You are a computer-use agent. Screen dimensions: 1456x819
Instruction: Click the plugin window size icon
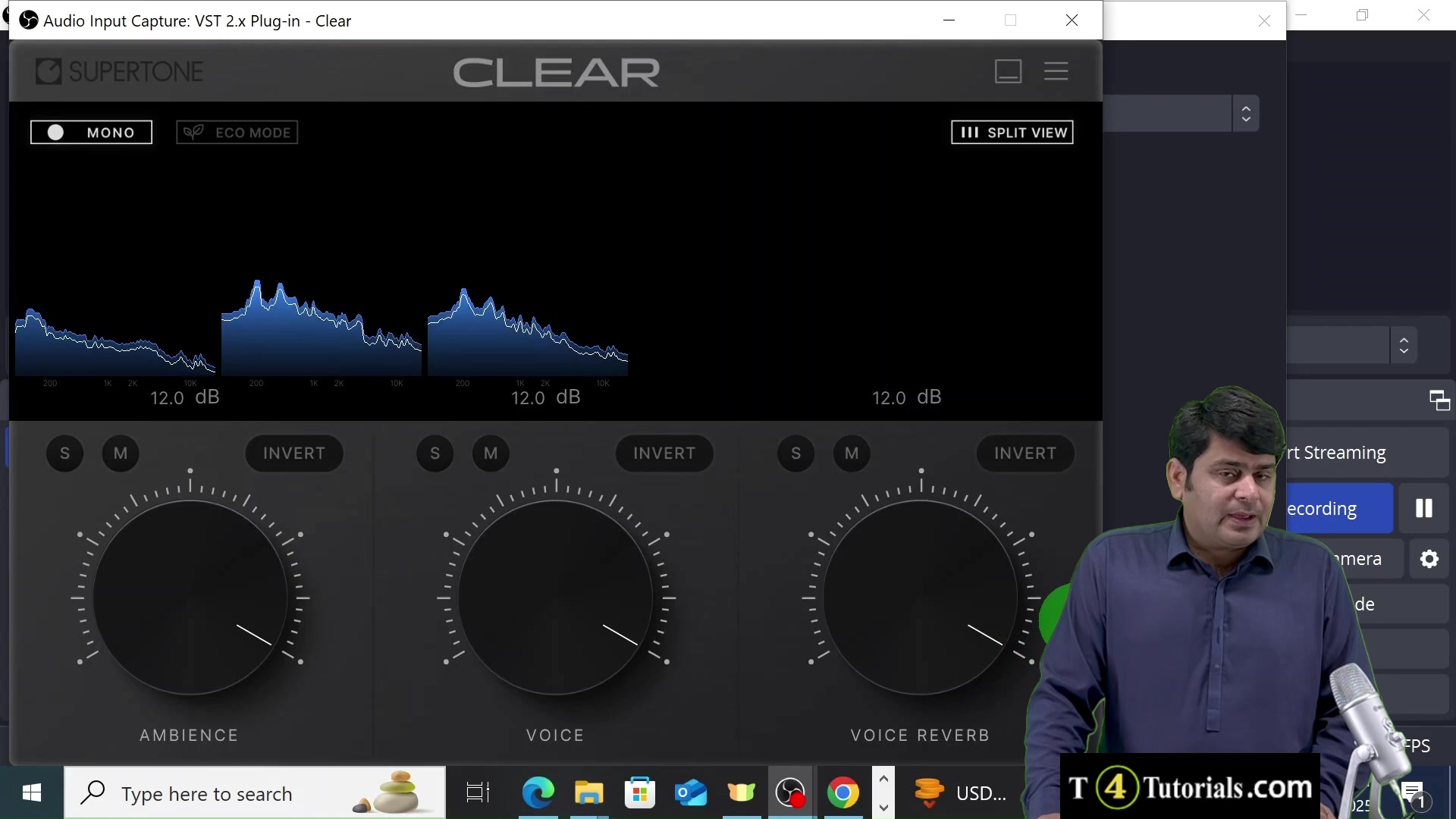[1008, 71]
